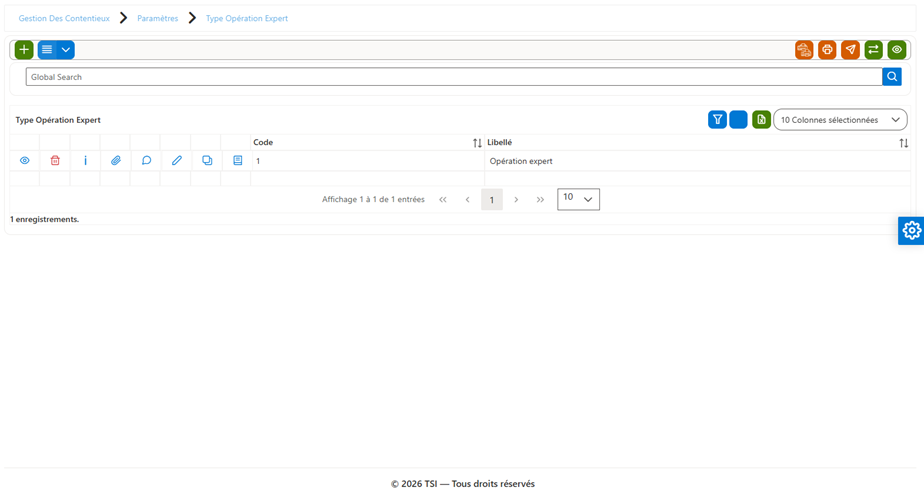
Task: Click the orange multi-printer icon
Action: (804, 50)
